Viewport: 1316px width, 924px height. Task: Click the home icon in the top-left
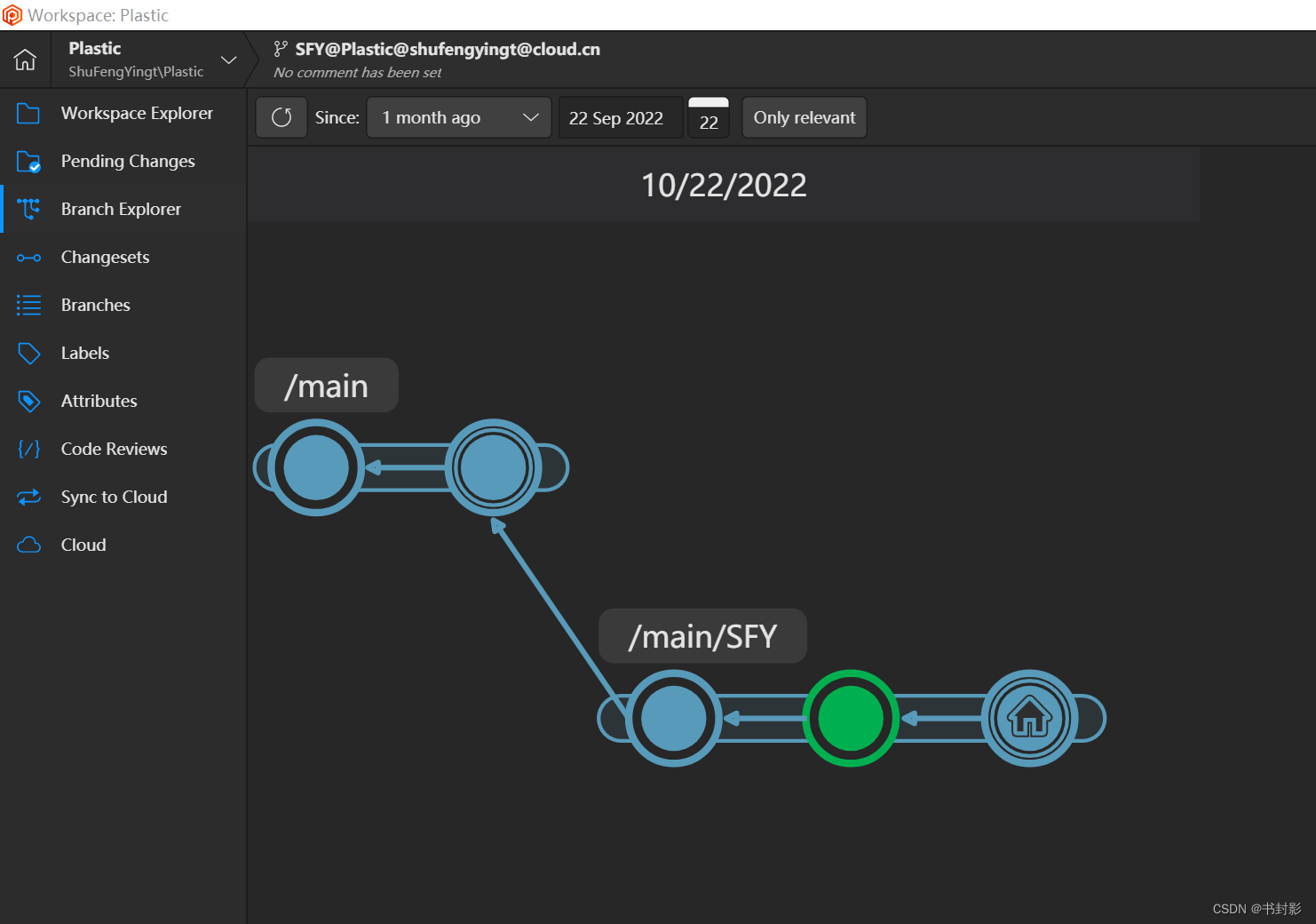click(x=25, y=60)
